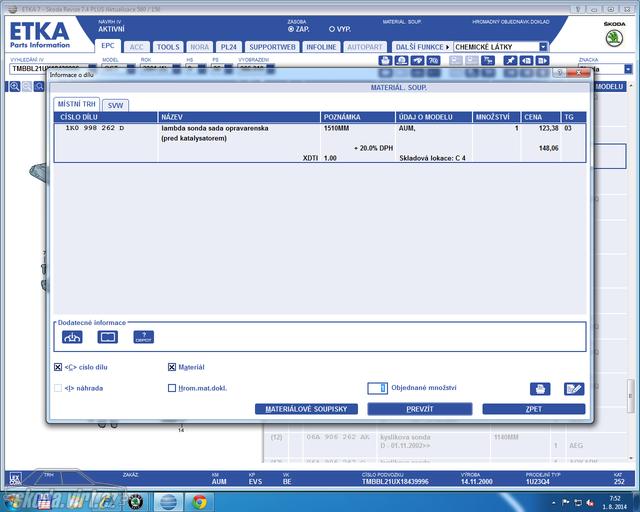Click the MATERIÁLOVÉ SOUPISKY button
Viewport: 640px width, 512px height.
pos(307,409)
